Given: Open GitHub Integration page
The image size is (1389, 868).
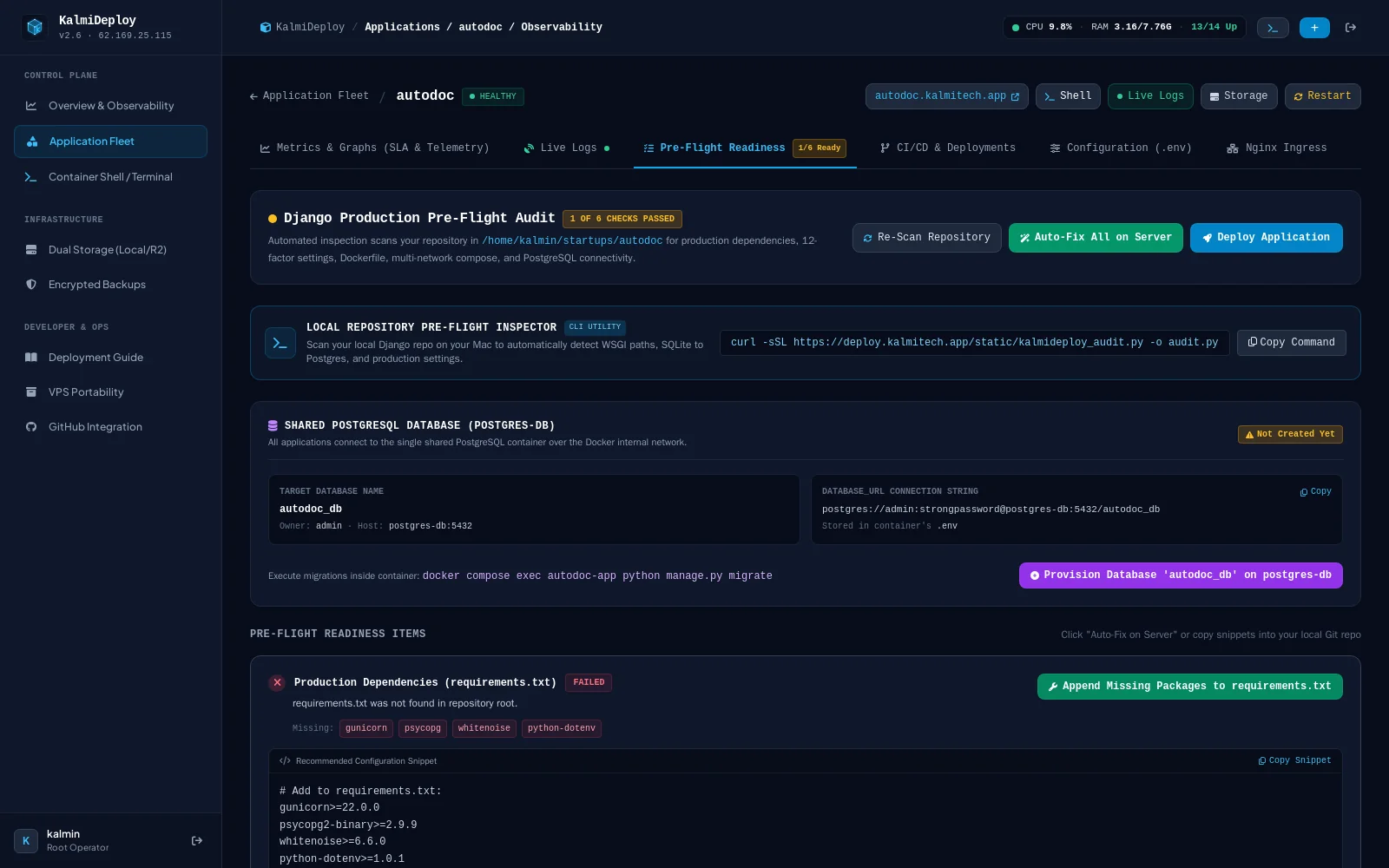Looking at the screenshot, I should pos(110,427).
